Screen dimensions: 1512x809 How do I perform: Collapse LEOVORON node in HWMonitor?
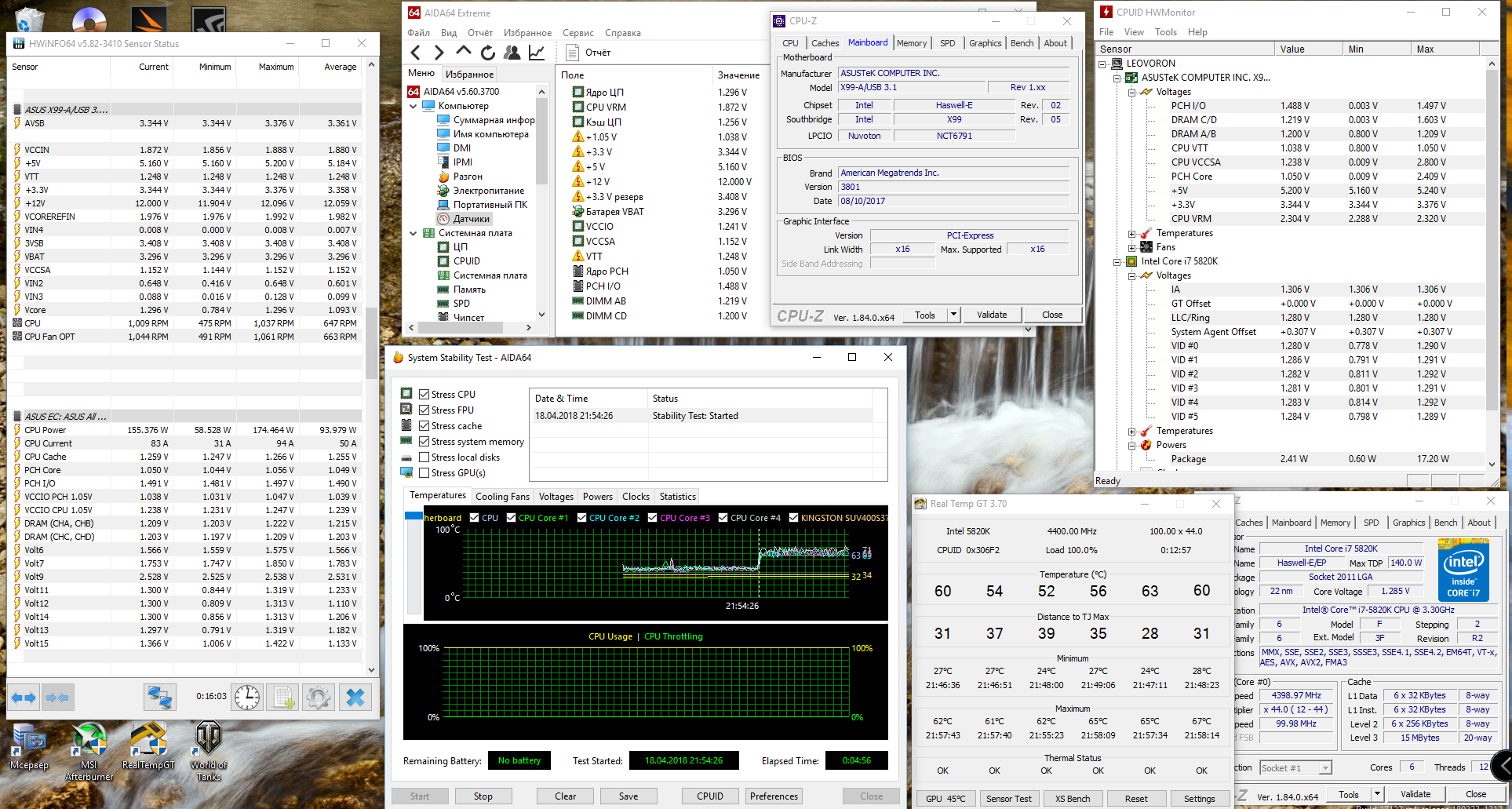[1103, 64]
